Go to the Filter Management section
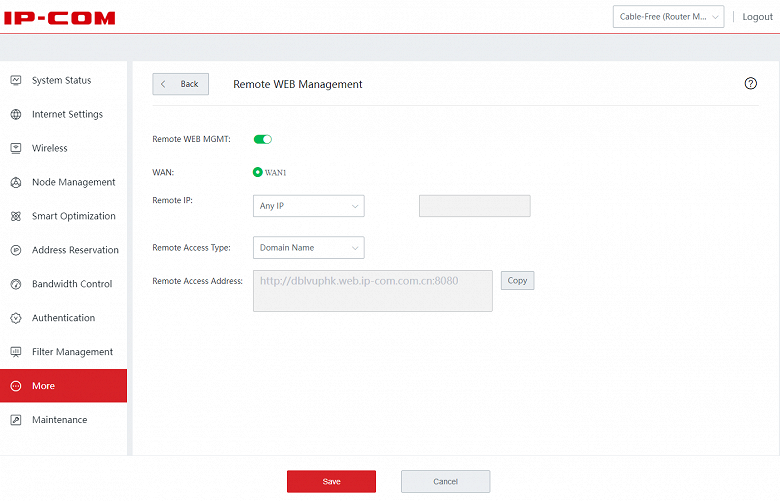780x501 pixels. pyautogui.click(x=72, y=352)
